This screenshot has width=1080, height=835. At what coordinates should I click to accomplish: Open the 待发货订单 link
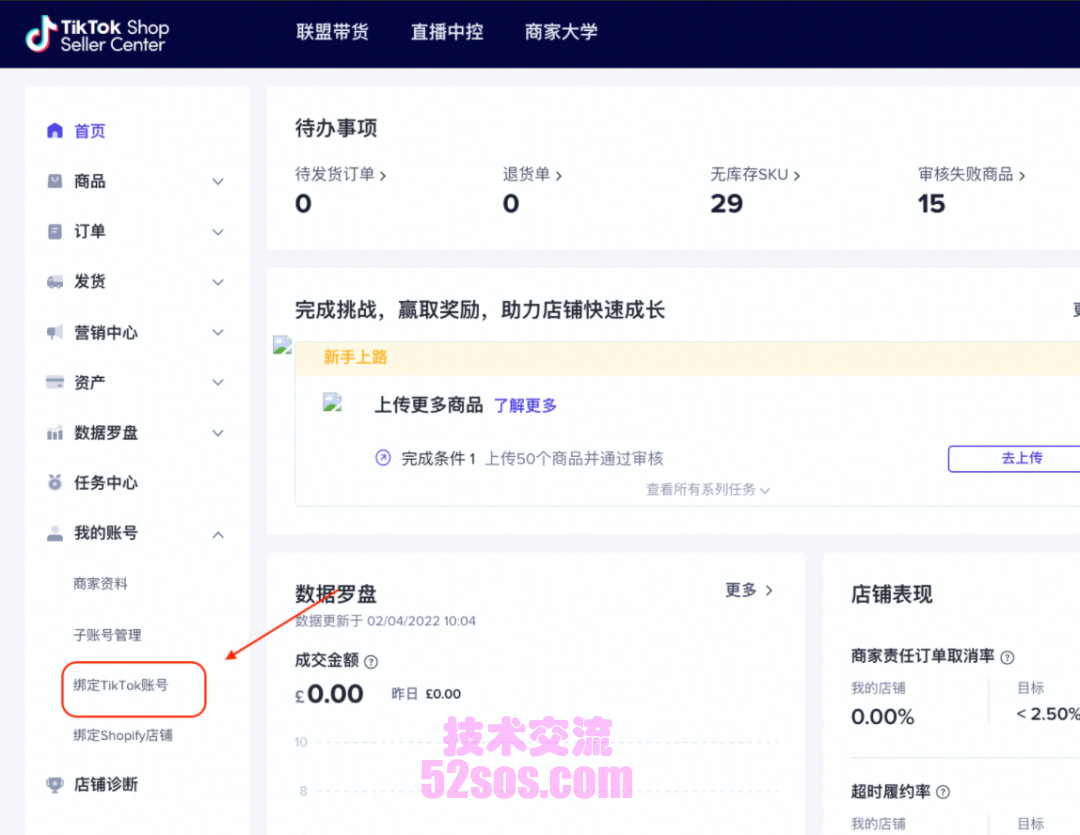pos(340,175)
